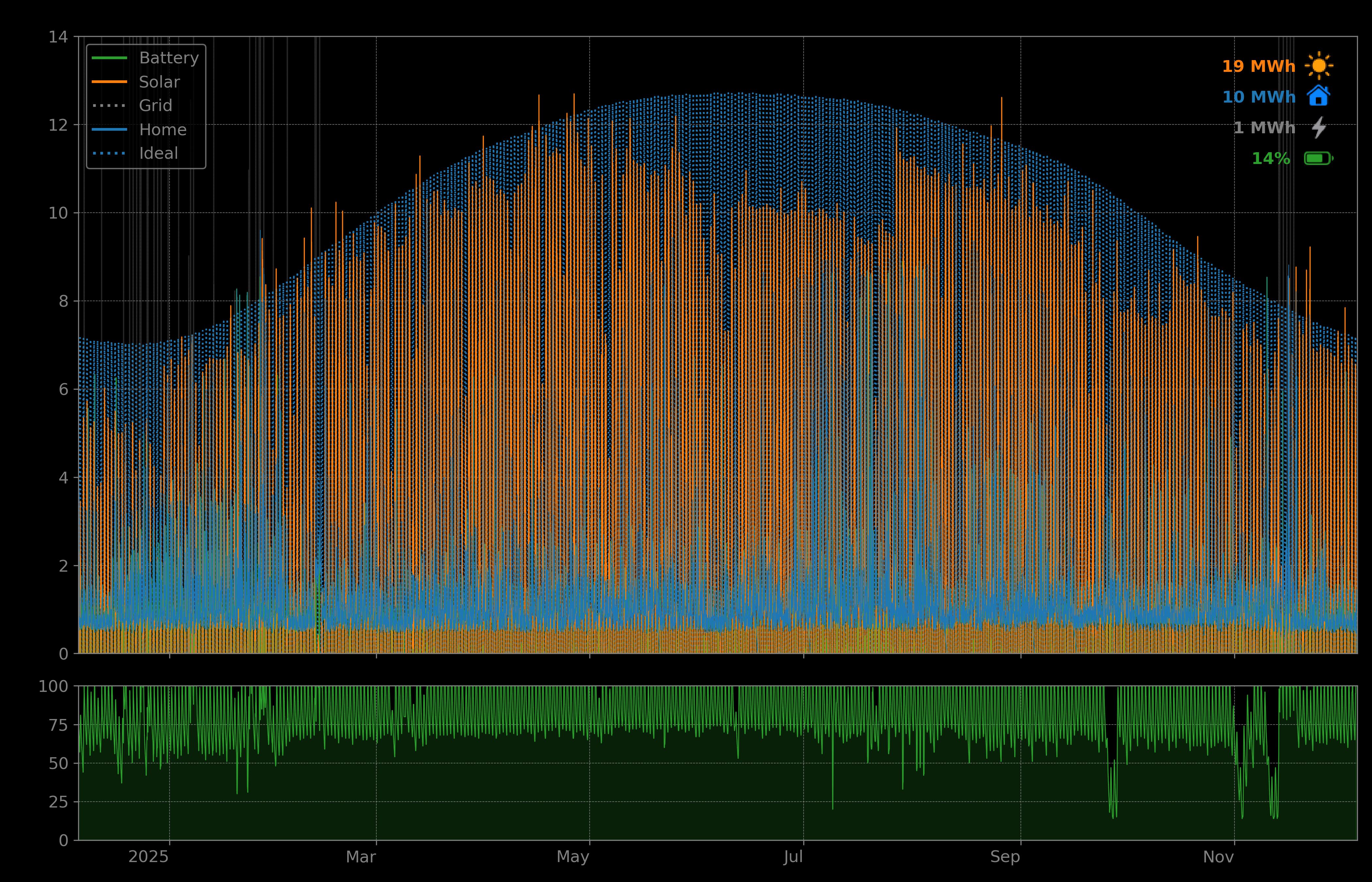
Task: Click the Nov label on the time axis
Action: pyautogui.click(x=1218, y=857)
